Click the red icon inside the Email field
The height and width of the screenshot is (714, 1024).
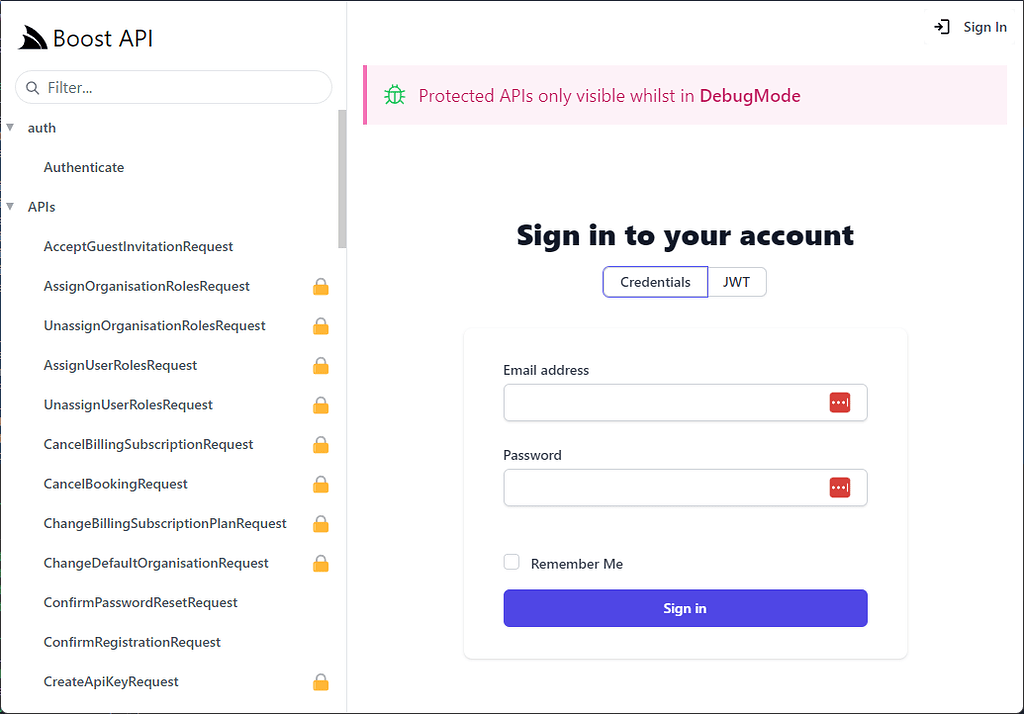[839, 402]
